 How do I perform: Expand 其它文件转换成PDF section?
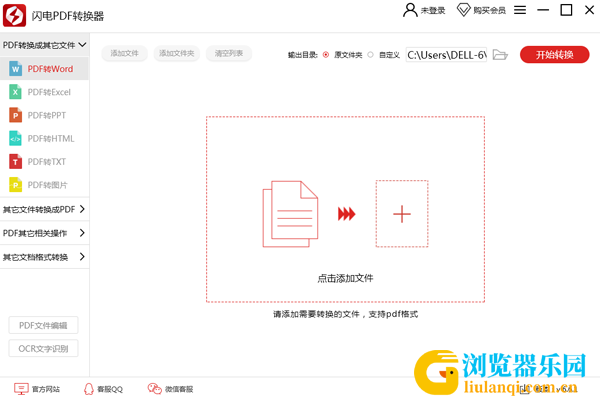44,209
